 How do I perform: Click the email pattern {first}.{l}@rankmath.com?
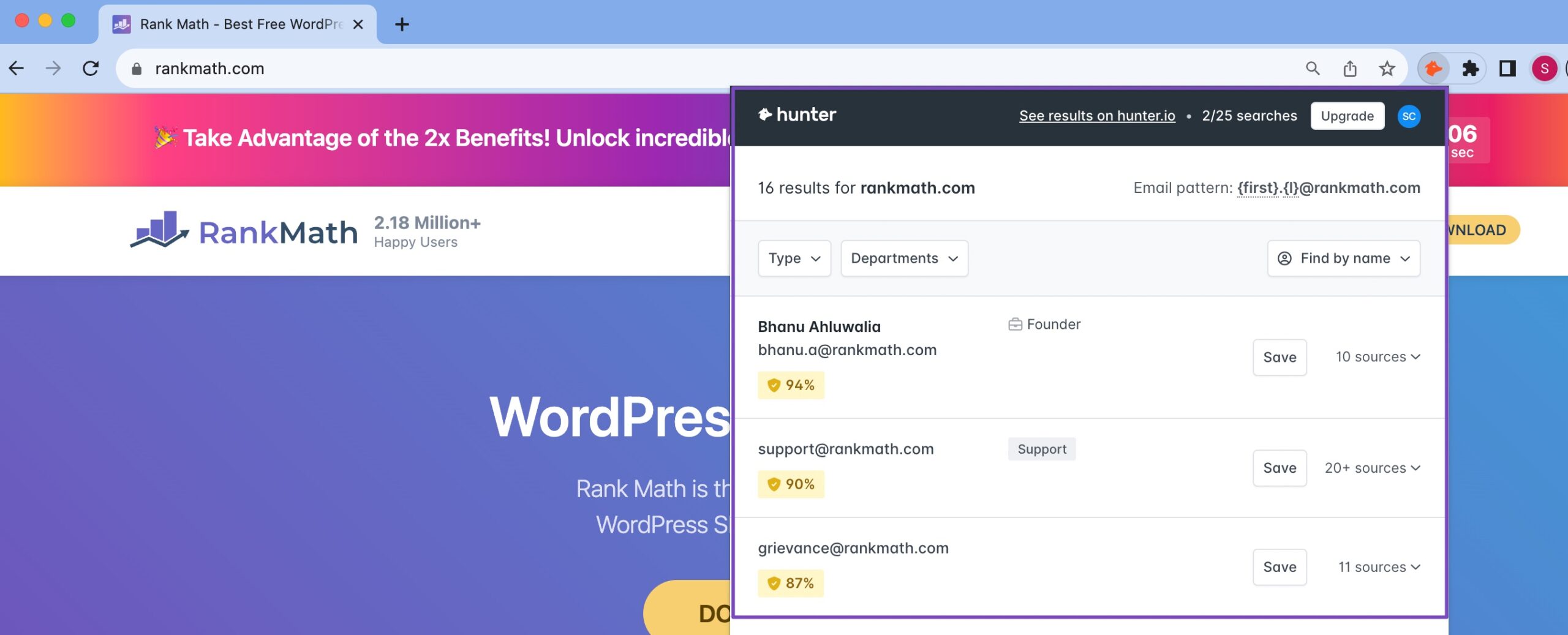point(1328,188)
